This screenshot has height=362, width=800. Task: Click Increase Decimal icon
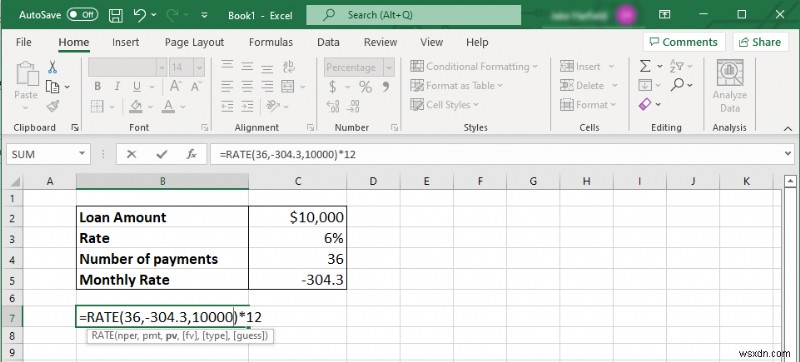pos(333,106)
